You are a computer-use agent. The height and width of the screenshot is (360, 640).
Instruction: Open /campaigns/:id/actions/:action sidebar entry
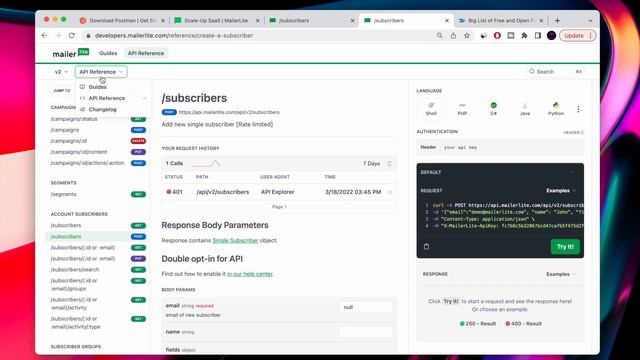[x=98, y=163]
